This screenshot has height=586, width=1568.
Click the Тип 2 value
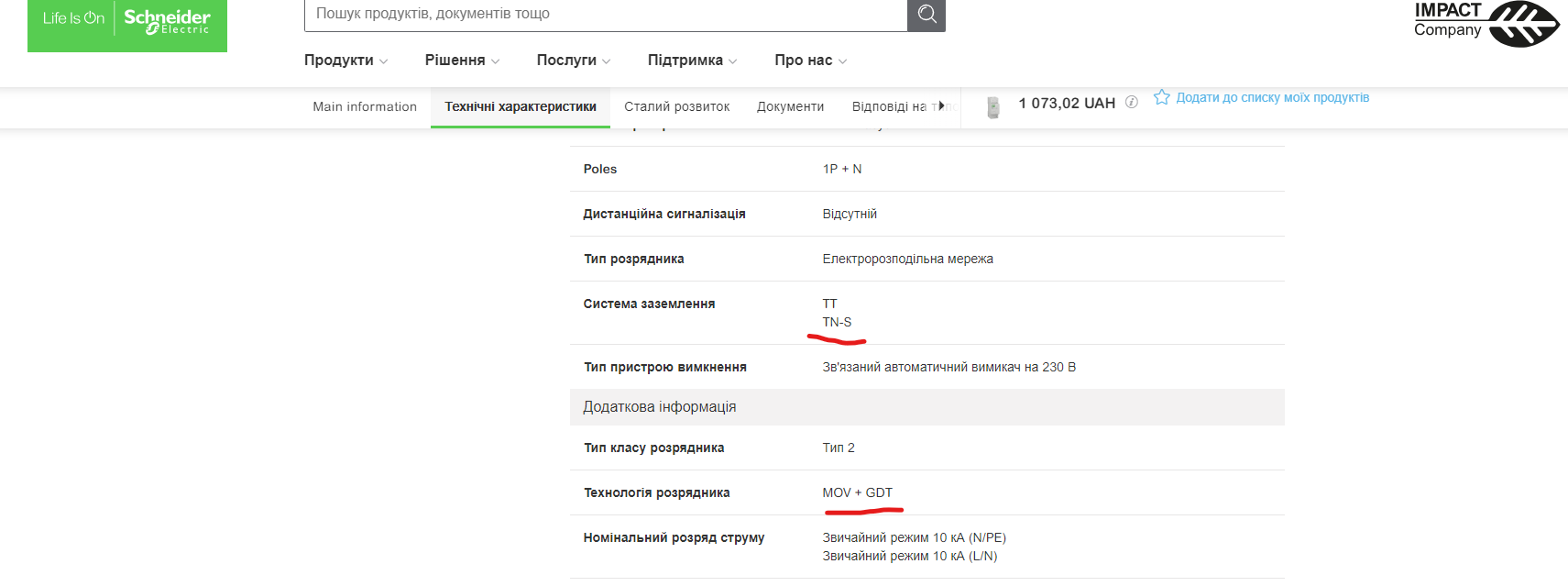(839, 448)
